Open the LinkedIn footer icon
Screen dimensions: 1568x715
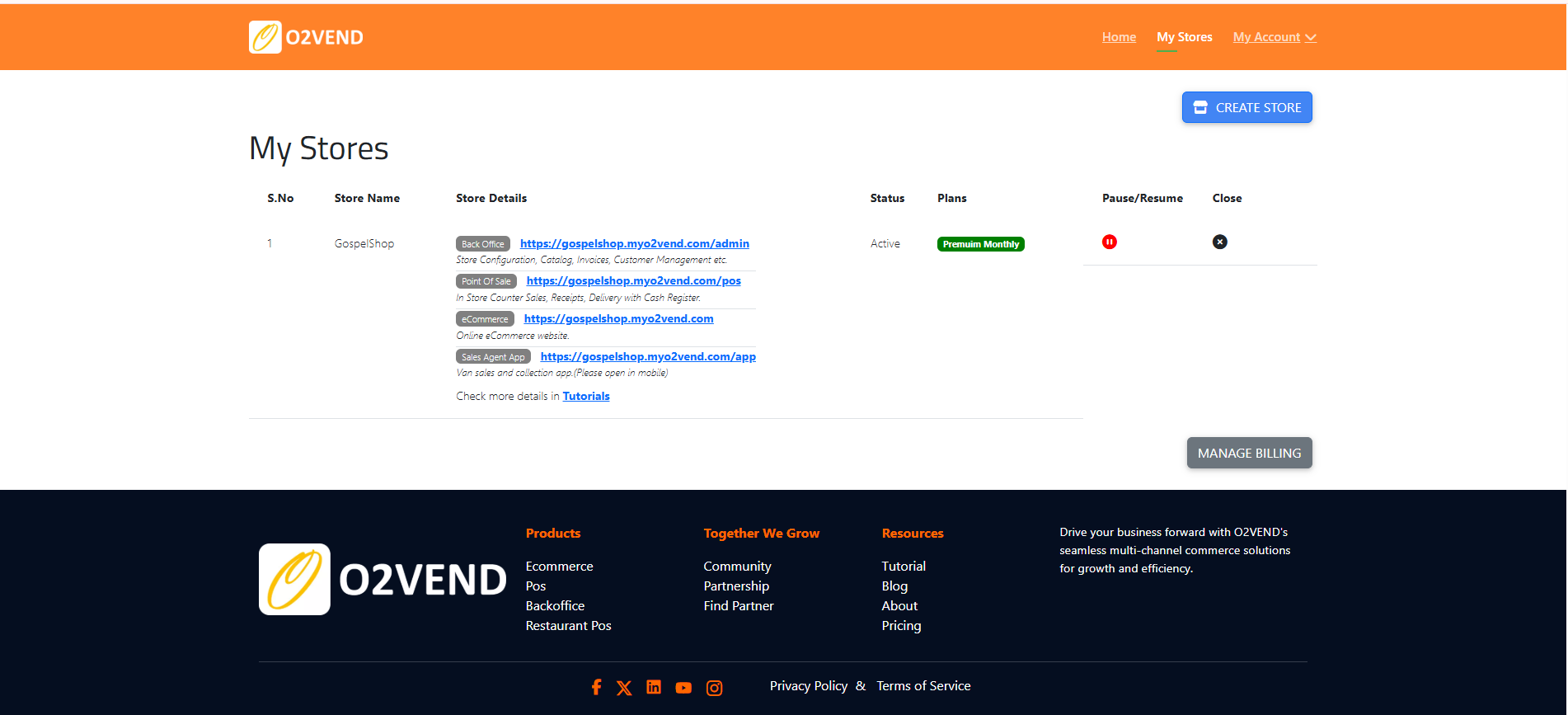[x=654, y=687]
